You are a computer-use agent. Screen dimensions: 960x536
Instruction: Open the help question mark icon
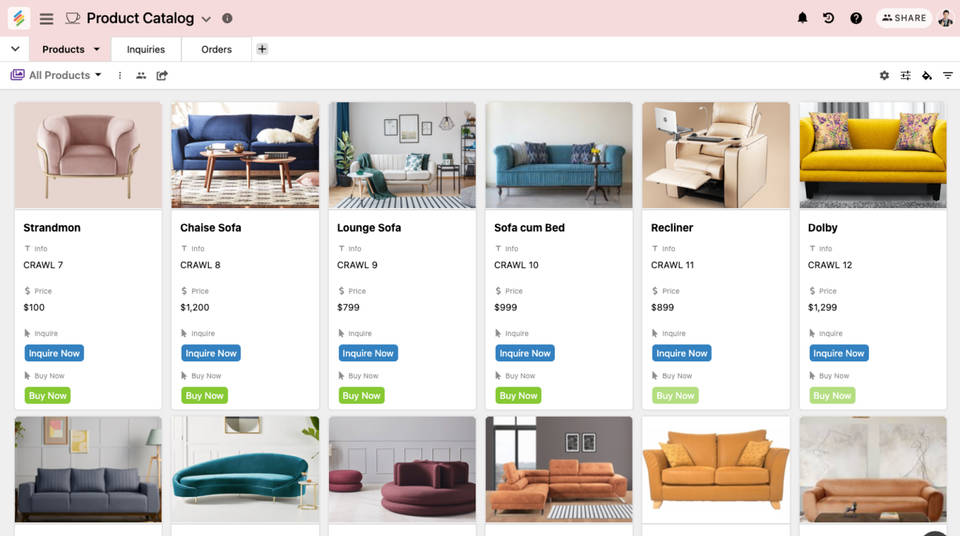[x=856, y=18]
